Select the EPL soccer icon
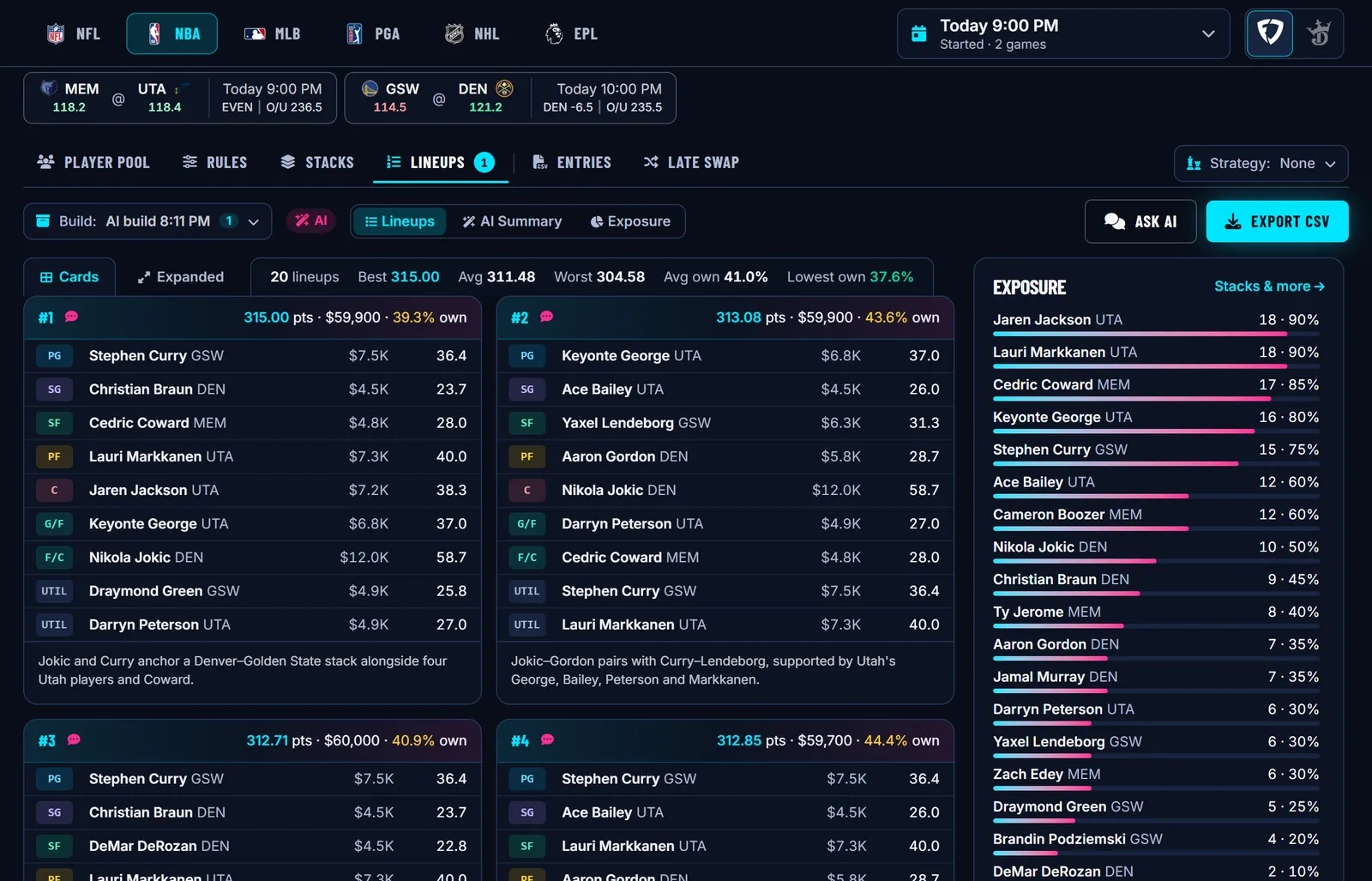 click(x=554, y=34)
